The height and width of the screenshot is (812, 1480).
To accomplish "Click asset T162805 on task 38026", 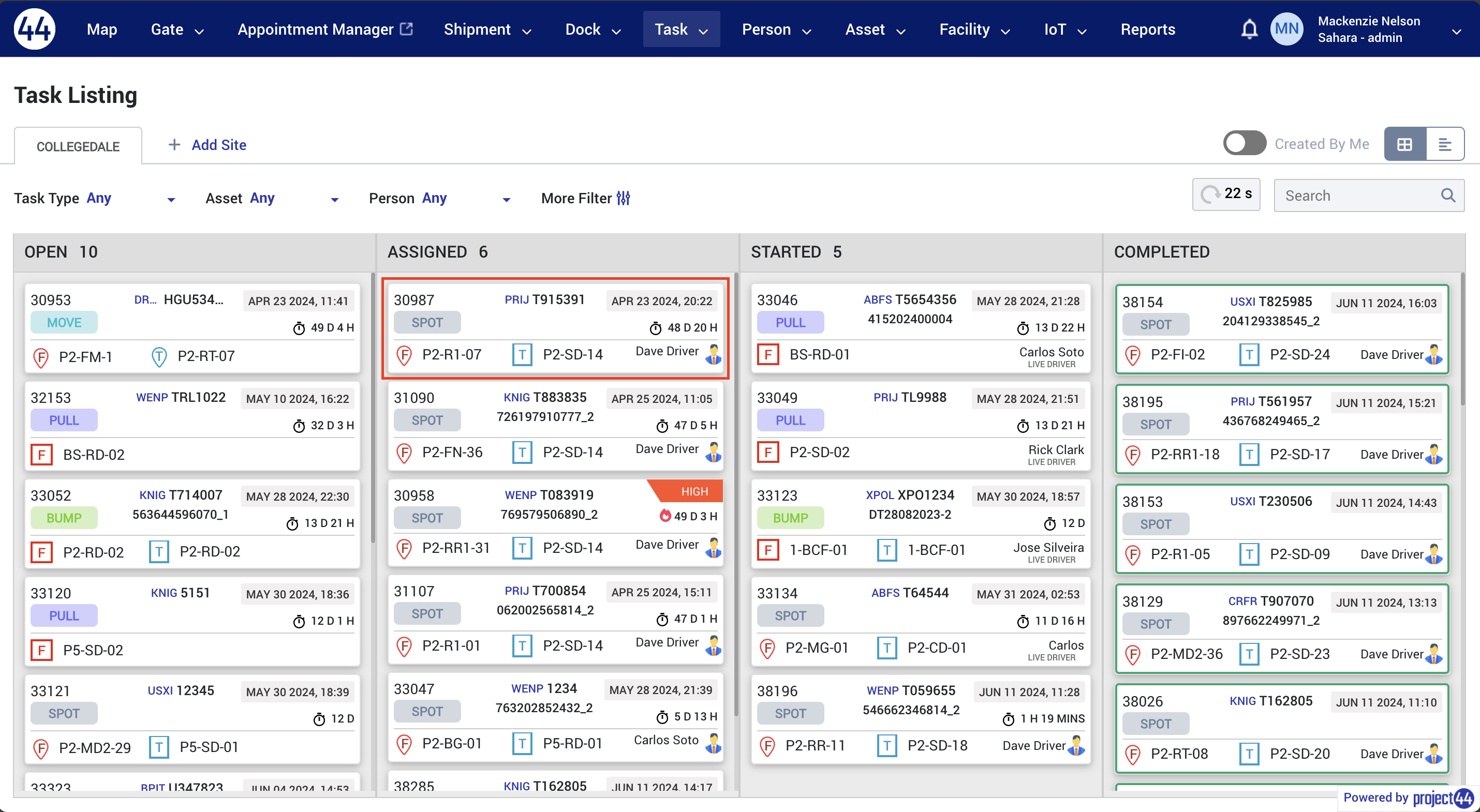I will click(1286, 701).
